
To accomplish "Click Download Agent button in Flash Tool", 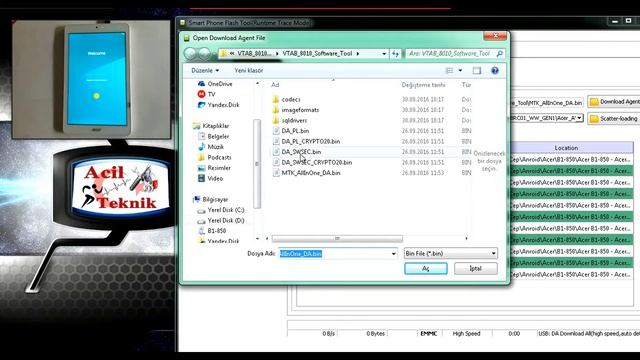I will point(613,102).
